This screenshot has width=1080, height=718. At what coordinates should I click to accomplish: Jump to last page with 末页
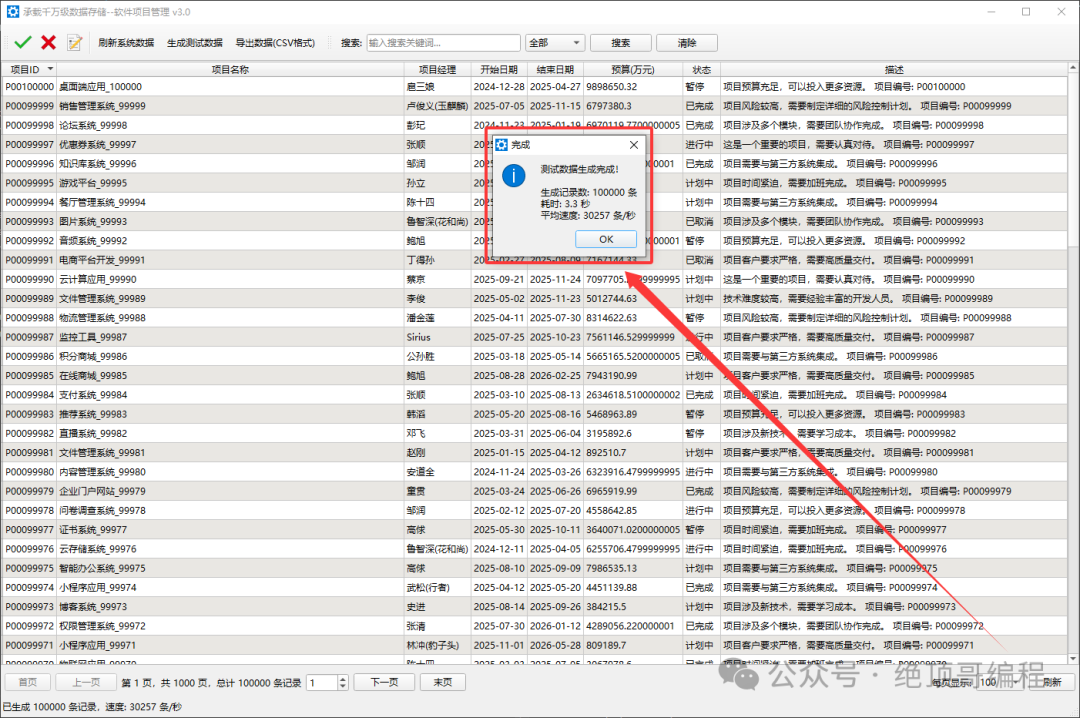point(443,682)
